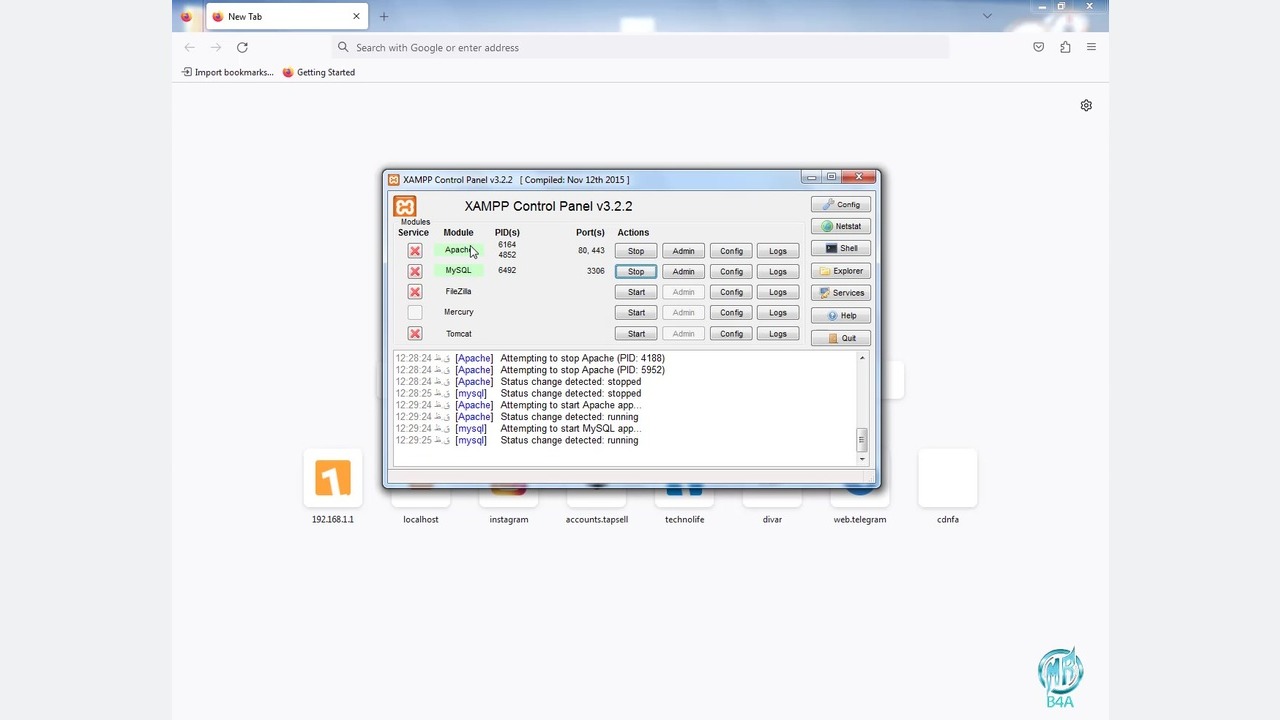Screen dimensions: 1280x720
Task: Open the Firefox application menu (hamburger)
Action: 1091,47
